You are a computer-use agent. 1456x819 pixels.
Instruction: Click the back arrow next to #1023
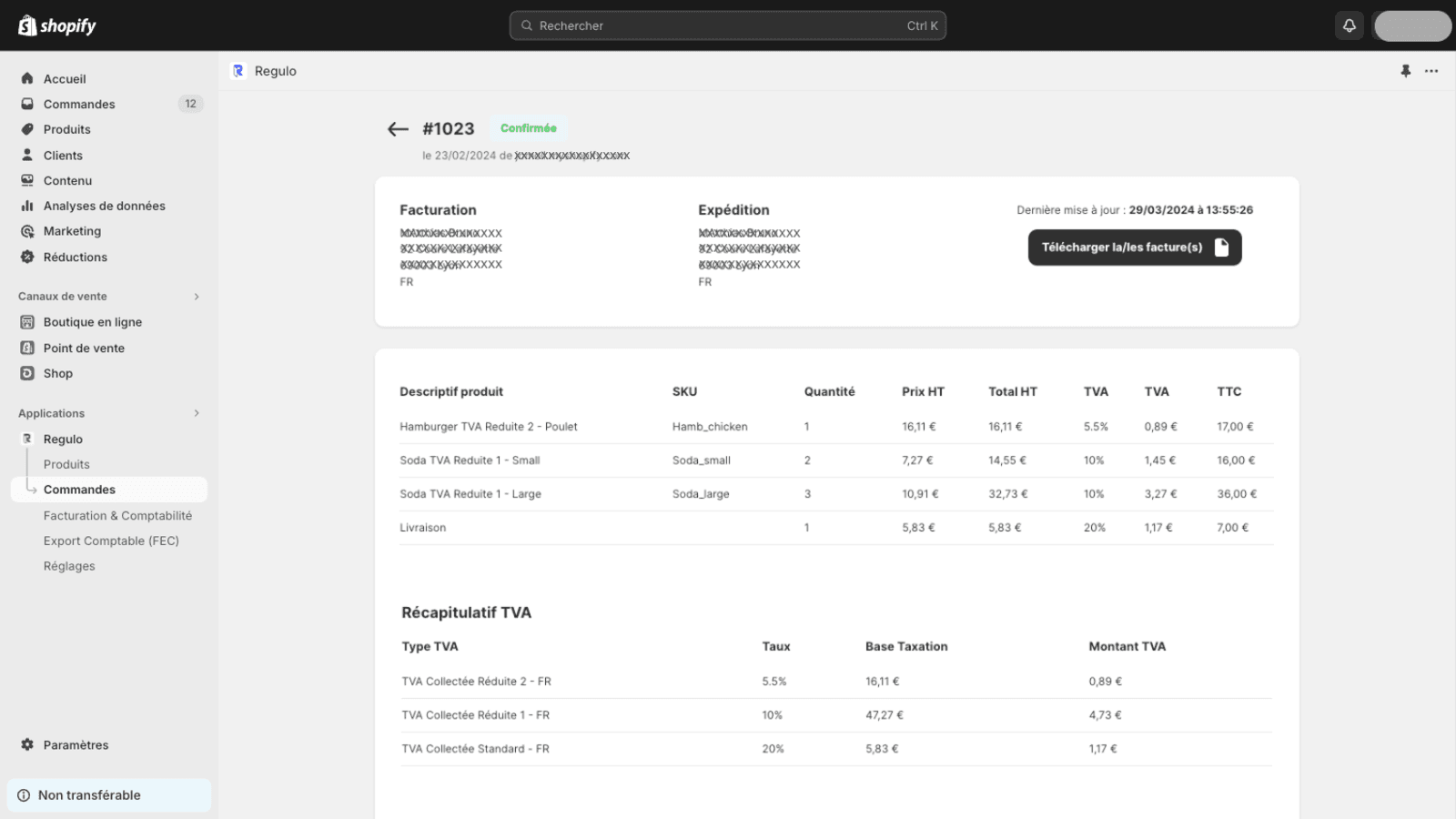pyautogui.click(x=398, y=129)
